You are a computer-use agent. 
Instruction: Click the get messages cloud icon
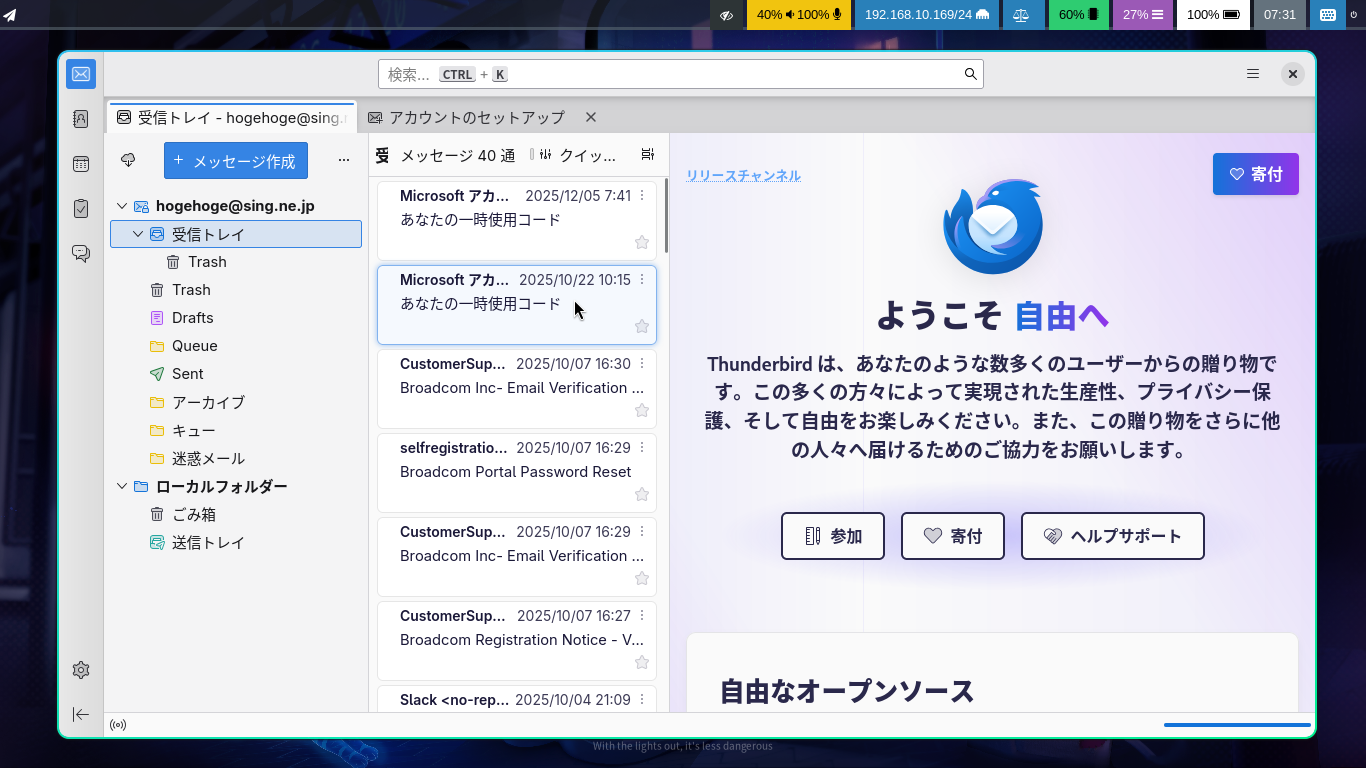pyautogui.click(x=128, y=160)
